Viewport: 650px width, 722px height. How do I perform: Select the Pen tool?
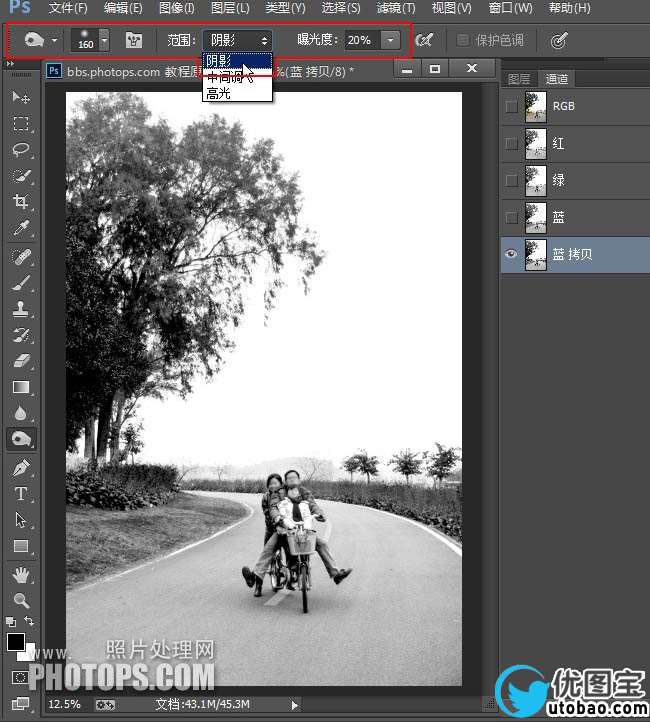tap(21, 468)
